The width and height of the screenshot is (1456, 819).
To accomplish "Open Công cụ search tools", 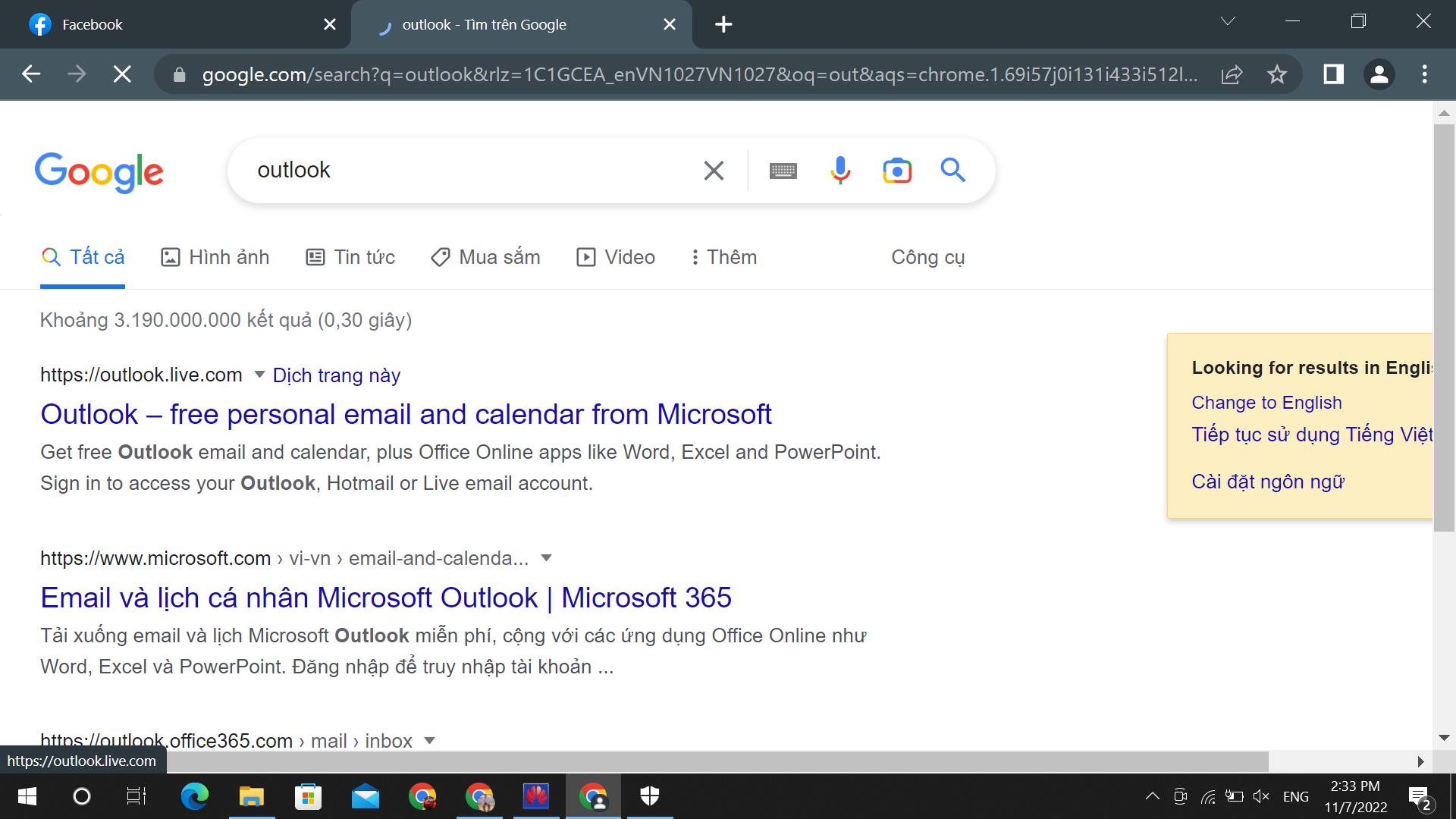I will click(x=927, y=257).
